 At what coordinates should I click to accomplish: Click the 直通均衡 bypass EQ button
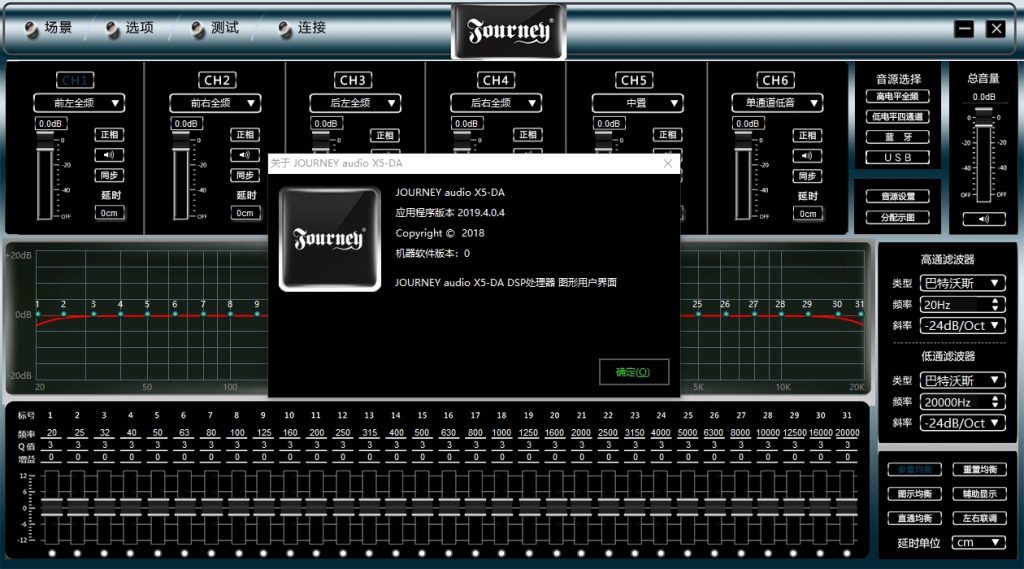pos(914,518)
